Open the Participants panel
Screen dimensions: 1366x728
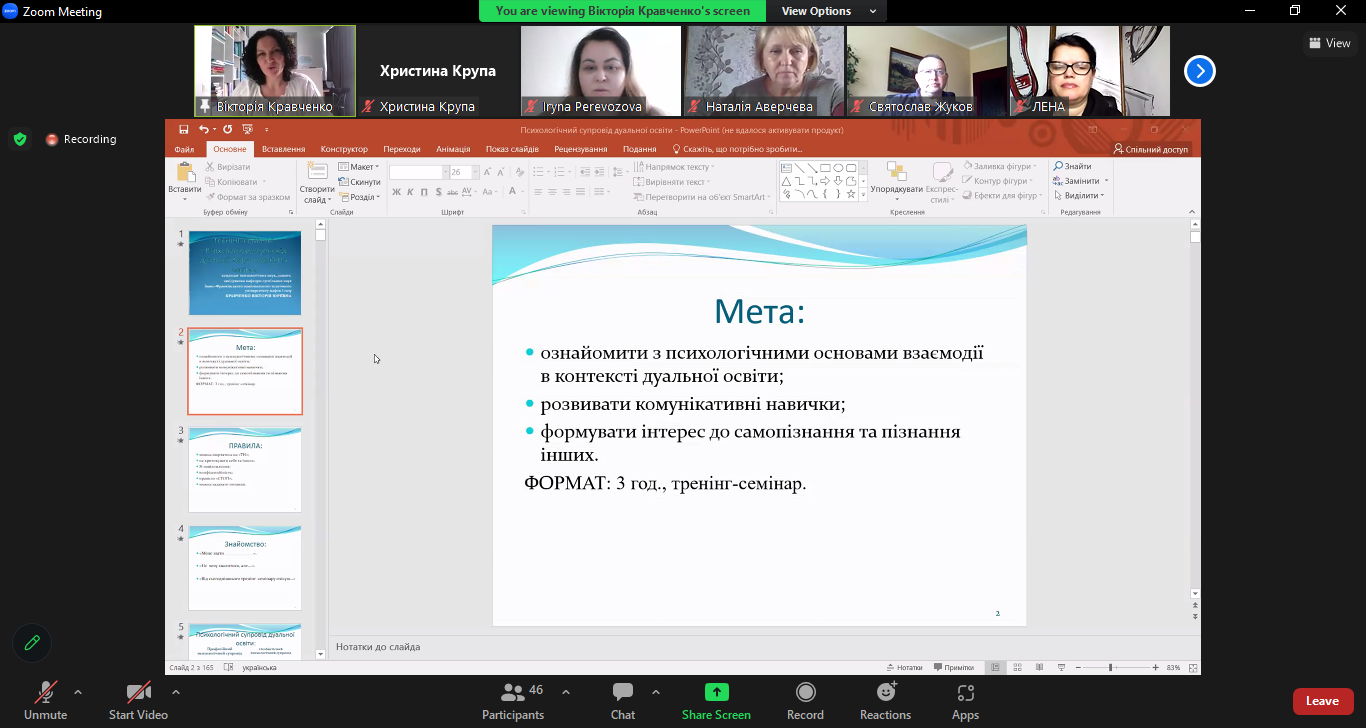(x=513, y=700)
